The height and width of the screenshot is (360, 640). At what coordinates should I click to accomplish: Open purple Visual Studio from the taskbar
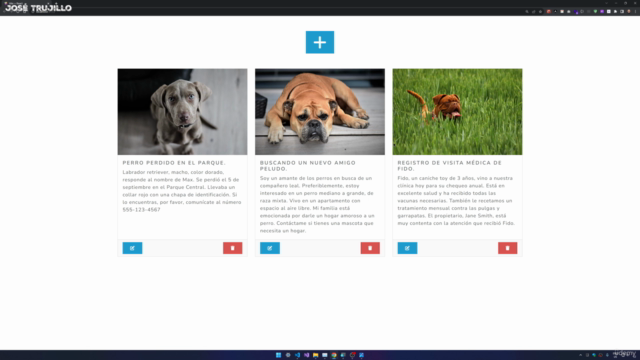pos(307,355)
